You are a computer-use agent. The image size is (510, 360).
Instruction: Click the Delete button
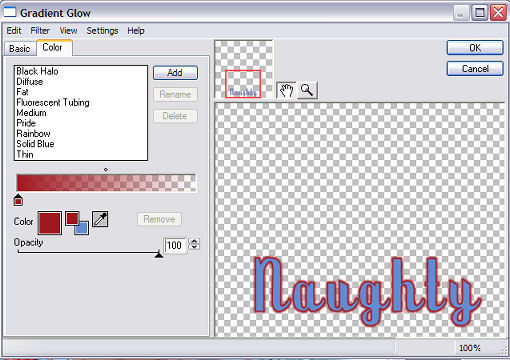pyautogui.click(x=175, y=116)
